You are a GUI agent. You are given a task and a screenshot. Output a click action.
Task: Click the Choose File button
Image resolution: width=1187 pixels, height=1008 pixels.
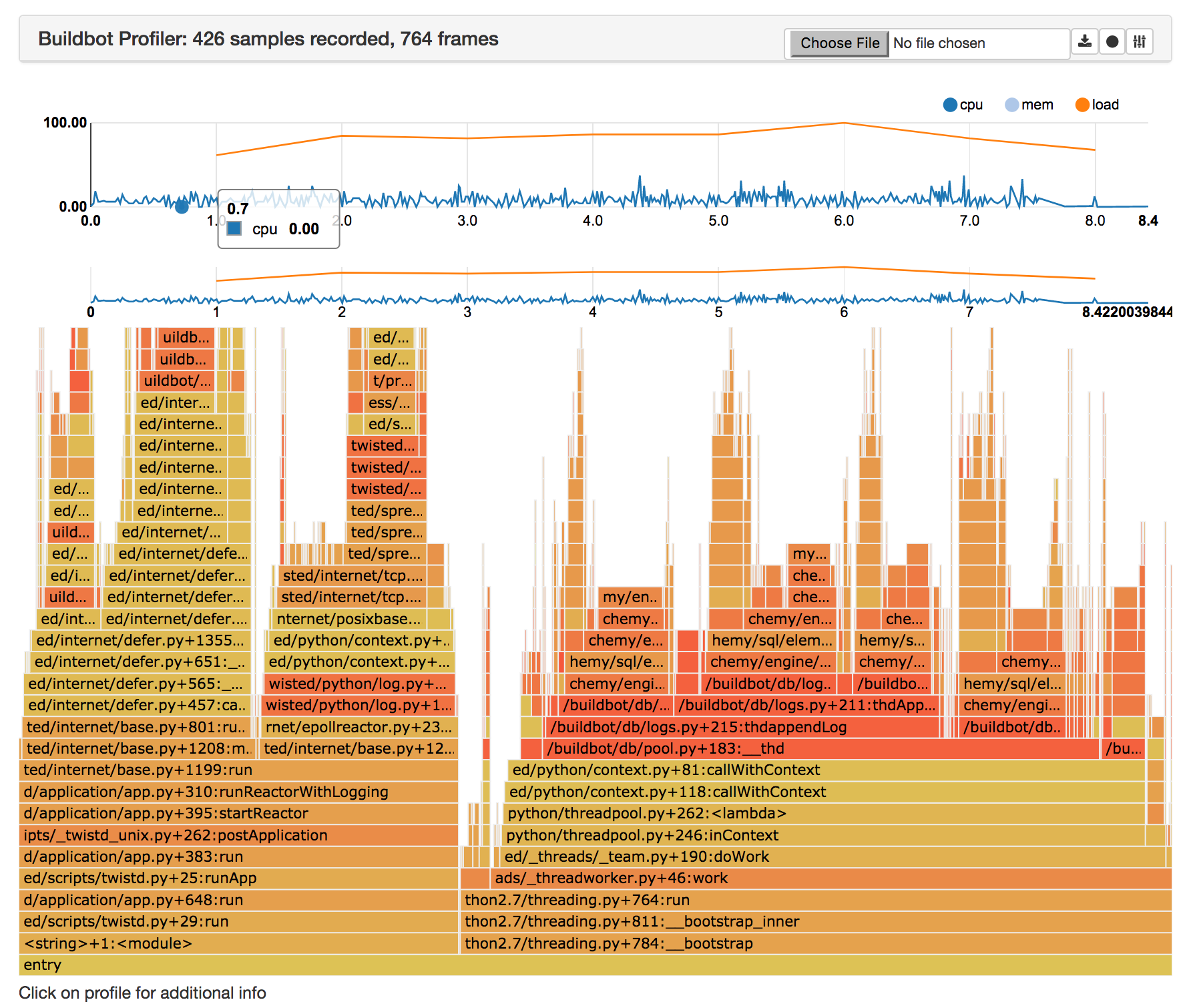pos(839,43)
